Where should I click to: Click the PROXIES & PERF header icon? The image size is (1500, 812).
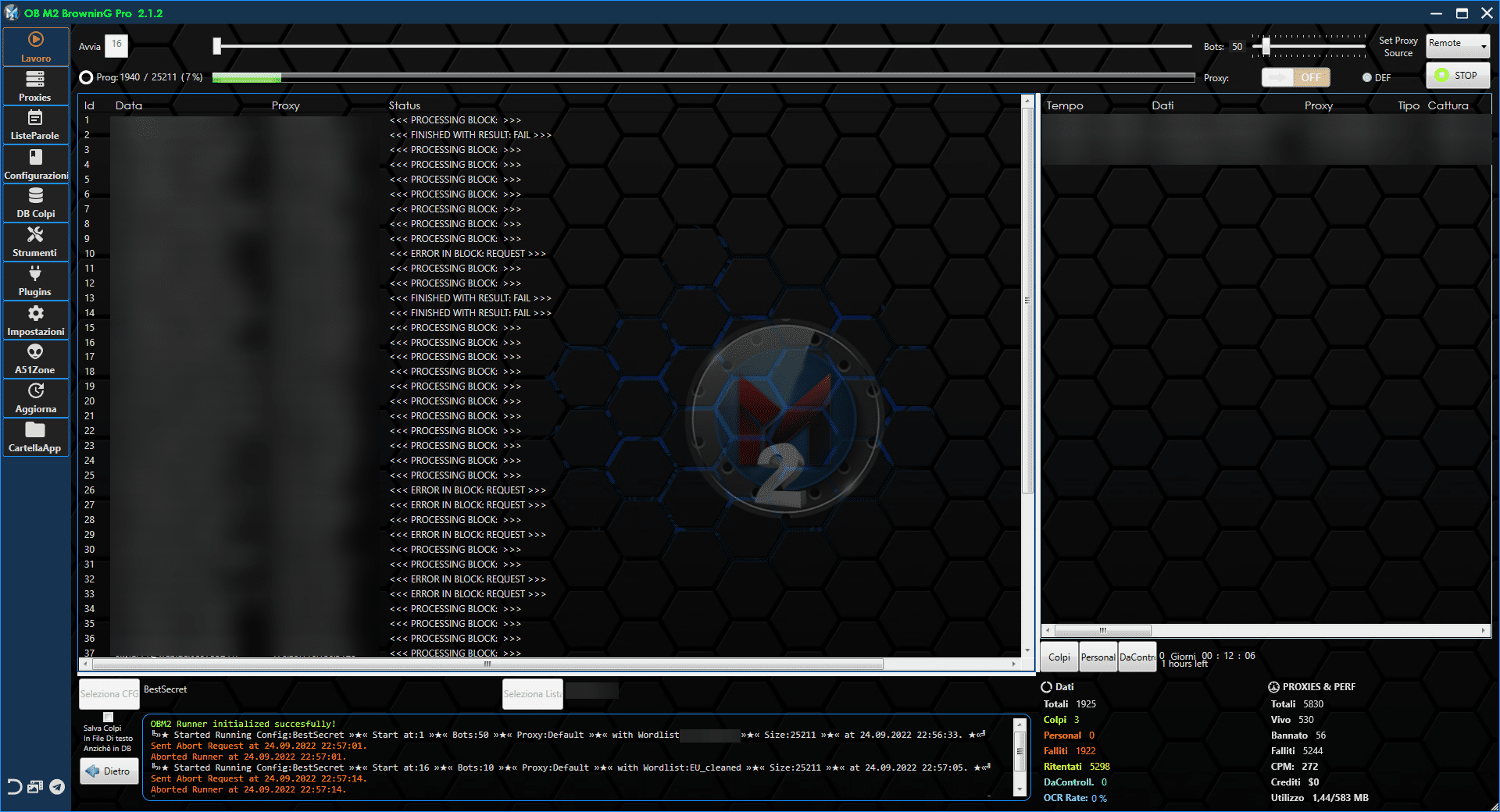tap(1273, 687)
